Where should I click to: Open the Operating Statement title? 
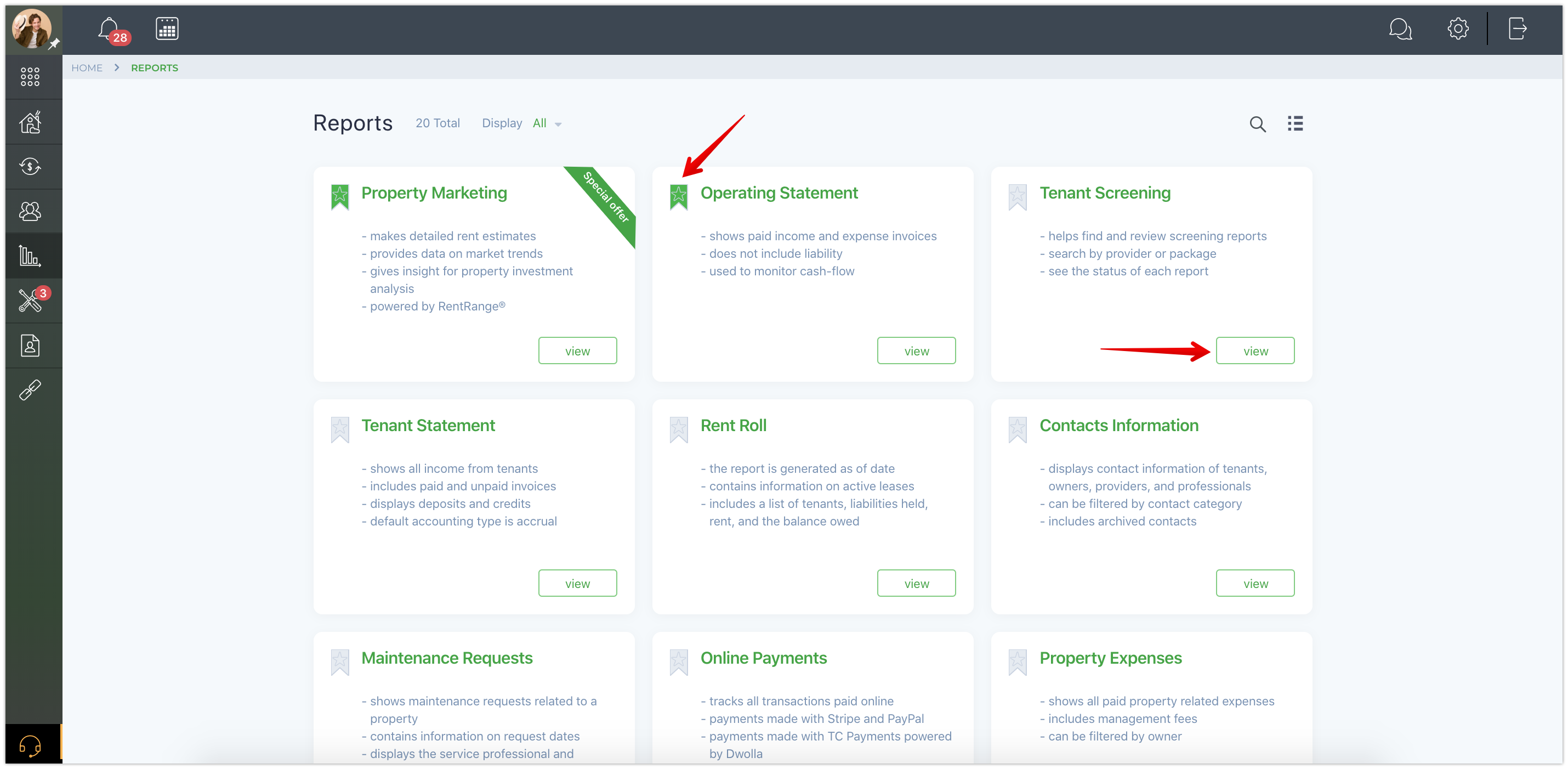pyautogui.click(x=779, y=193)
